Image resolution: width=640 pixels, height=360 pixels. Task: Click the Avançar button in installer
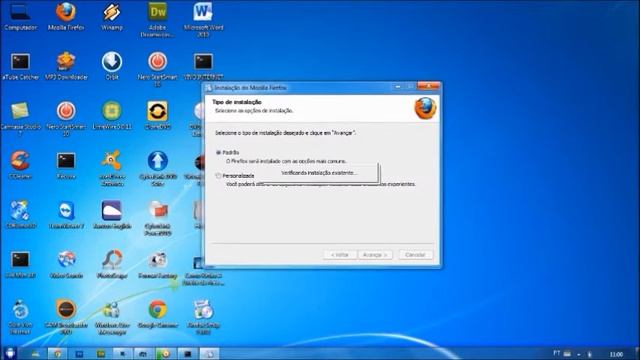coord(375,255)
